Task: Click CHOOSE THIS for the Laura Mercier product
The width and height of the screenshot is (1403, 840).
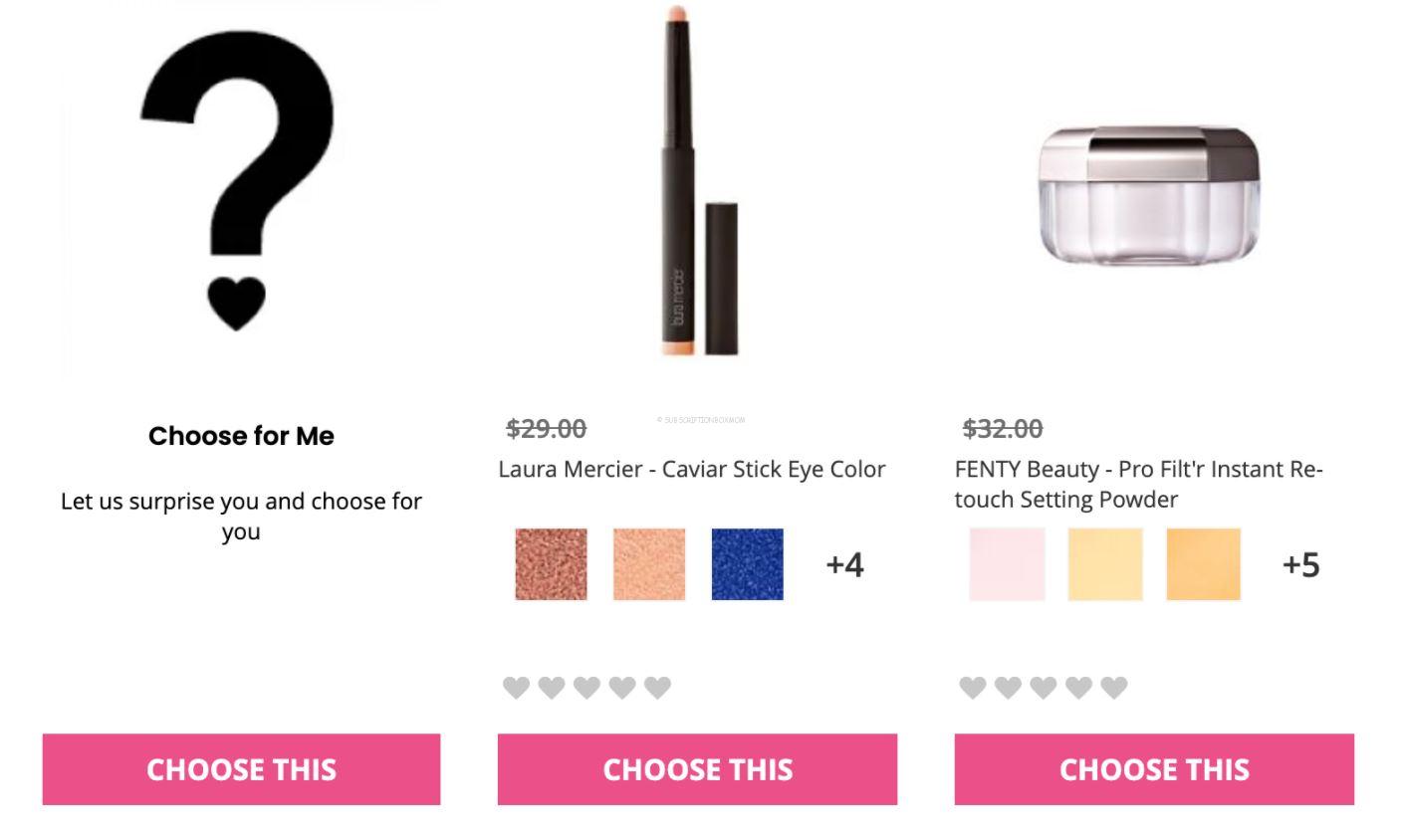Action: coord(697,769)
